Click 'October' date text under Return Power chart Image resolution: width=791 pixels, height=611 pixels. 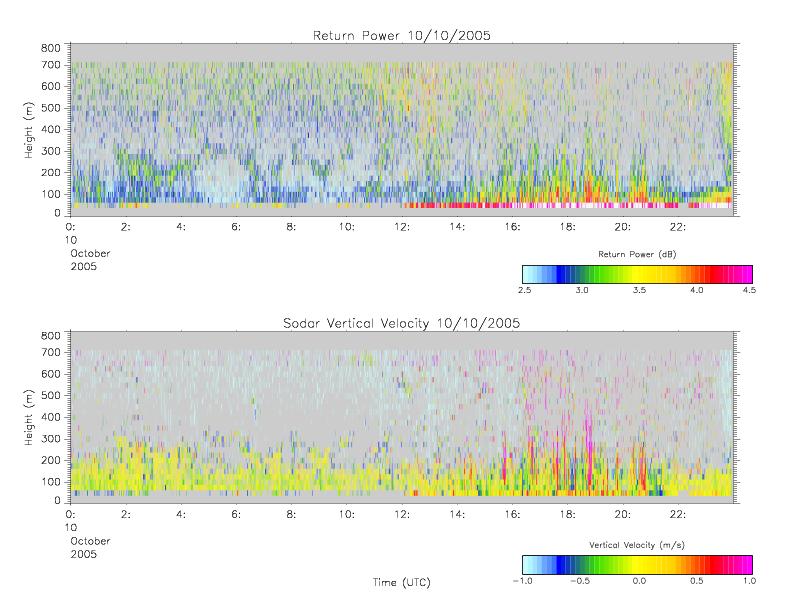coord(90,253)
